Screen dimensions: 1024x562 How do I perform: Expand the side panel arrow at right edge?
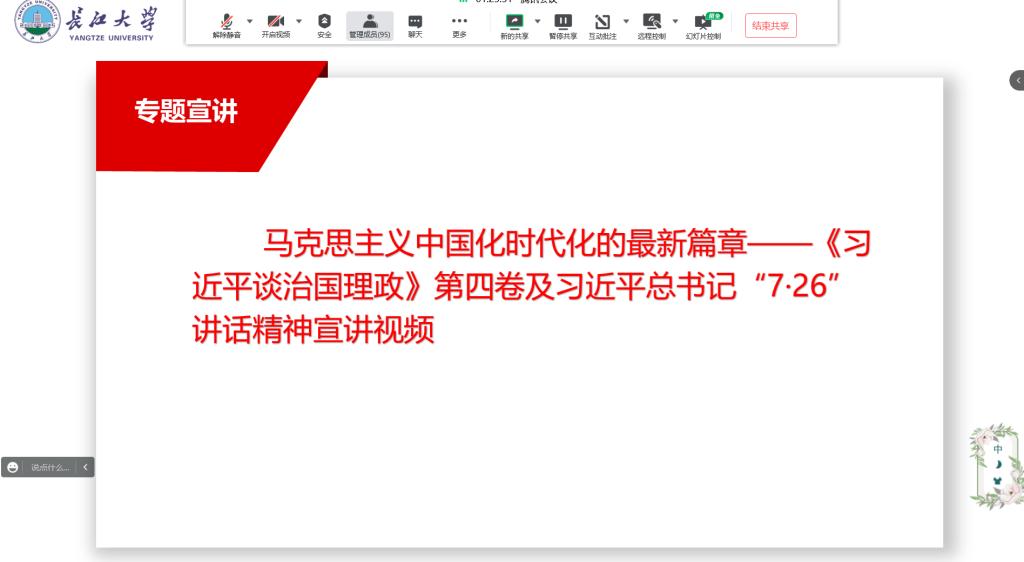(x=1017, y=80)
